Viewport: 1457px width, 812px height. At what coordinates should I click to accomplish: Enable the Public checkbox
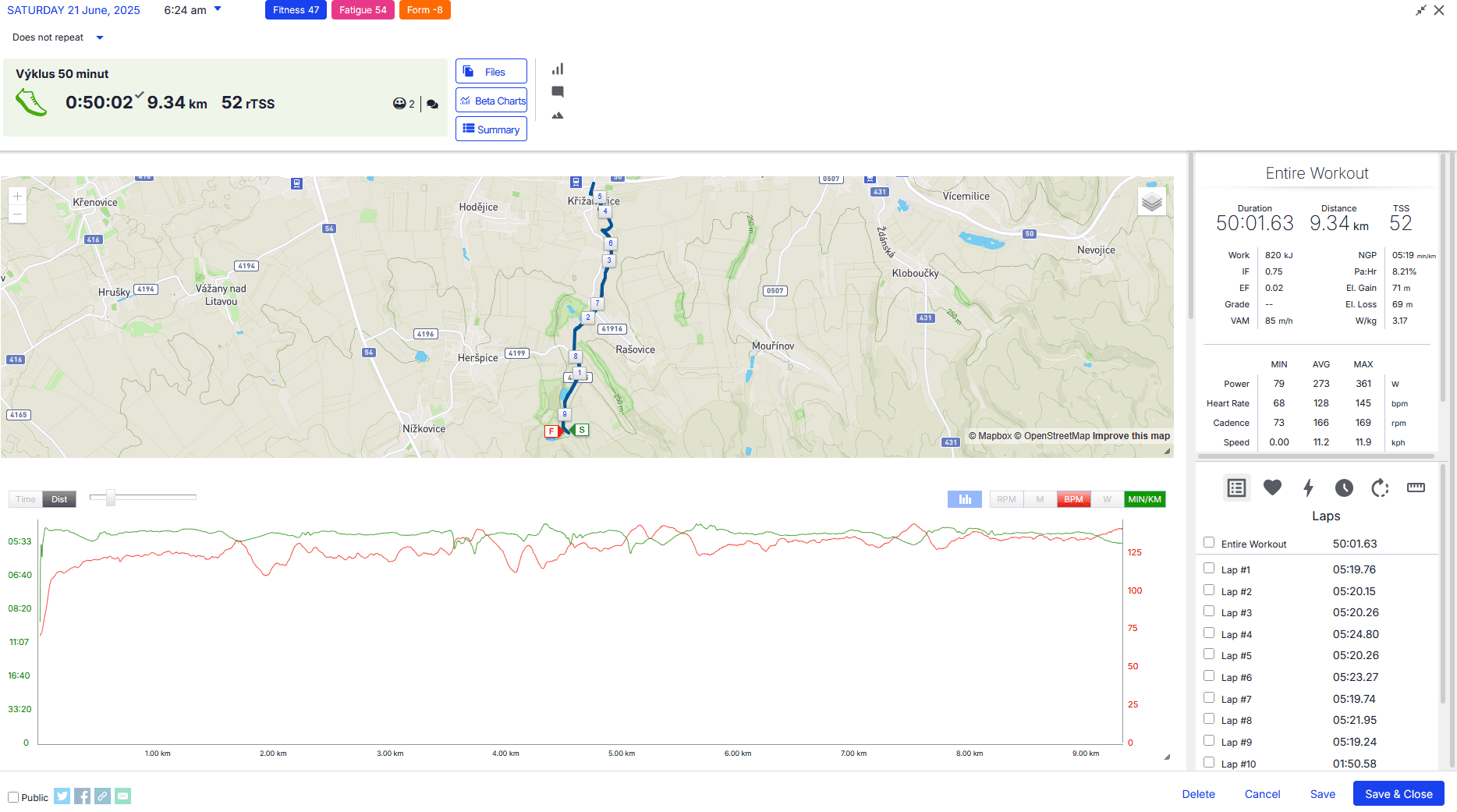click(13, 797)
